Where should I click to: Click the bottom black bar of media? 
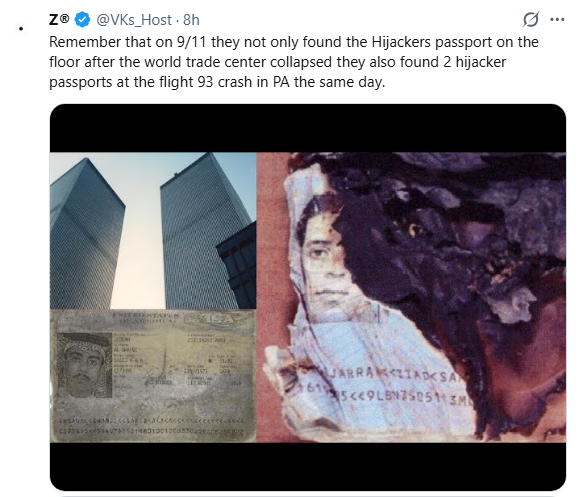(x=308, y=466)
